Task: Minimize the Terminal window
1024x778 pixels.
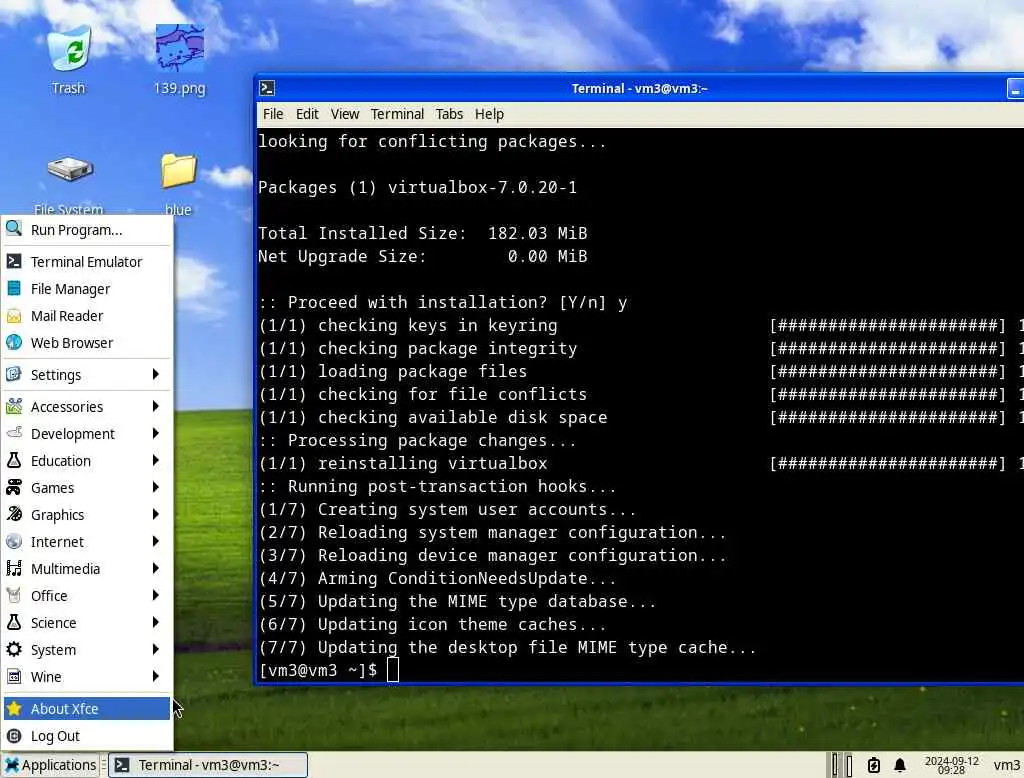Action: (x=1015, y=88)
